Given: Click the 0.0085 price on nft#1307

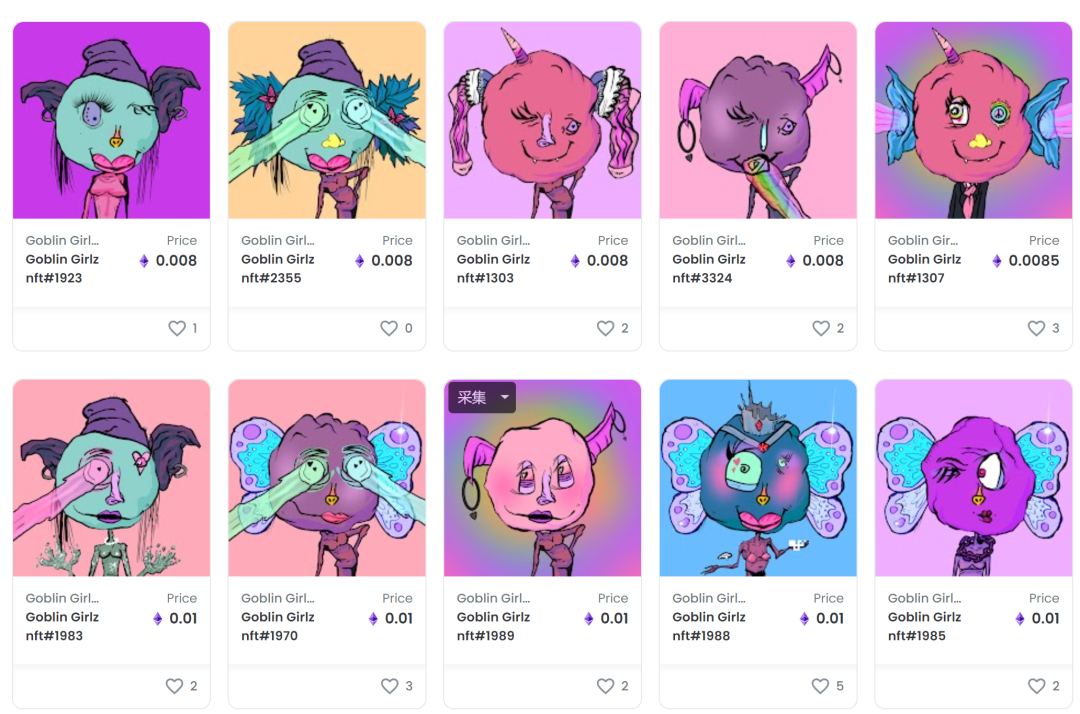Looking at the screenshot, I should [x=1033, y=261].
